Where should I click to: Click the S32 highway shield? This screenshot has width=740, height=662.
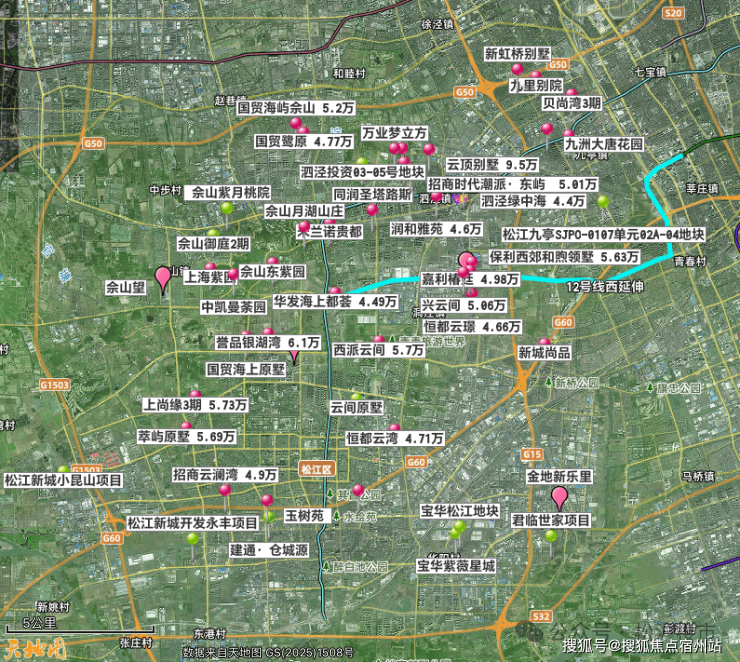pyautogui.click(x=540, y=616)
